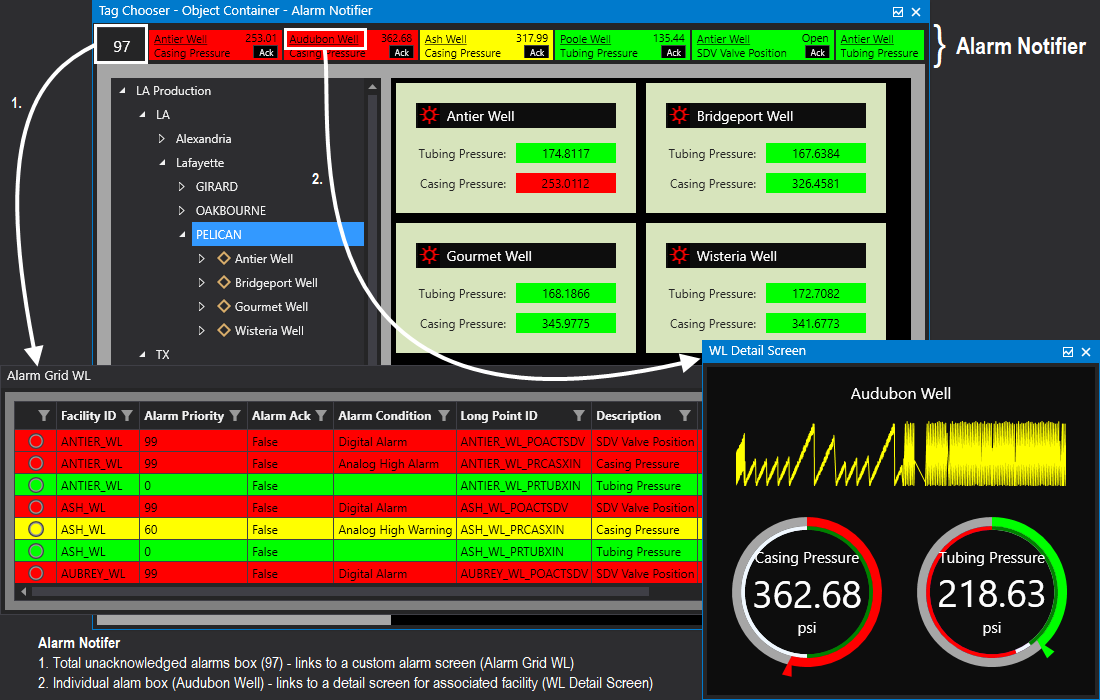The height and width of the screenshot is (700, 1100).
Task: Click the alarm sun icon on Gourmet Well card
Action: 429,255
